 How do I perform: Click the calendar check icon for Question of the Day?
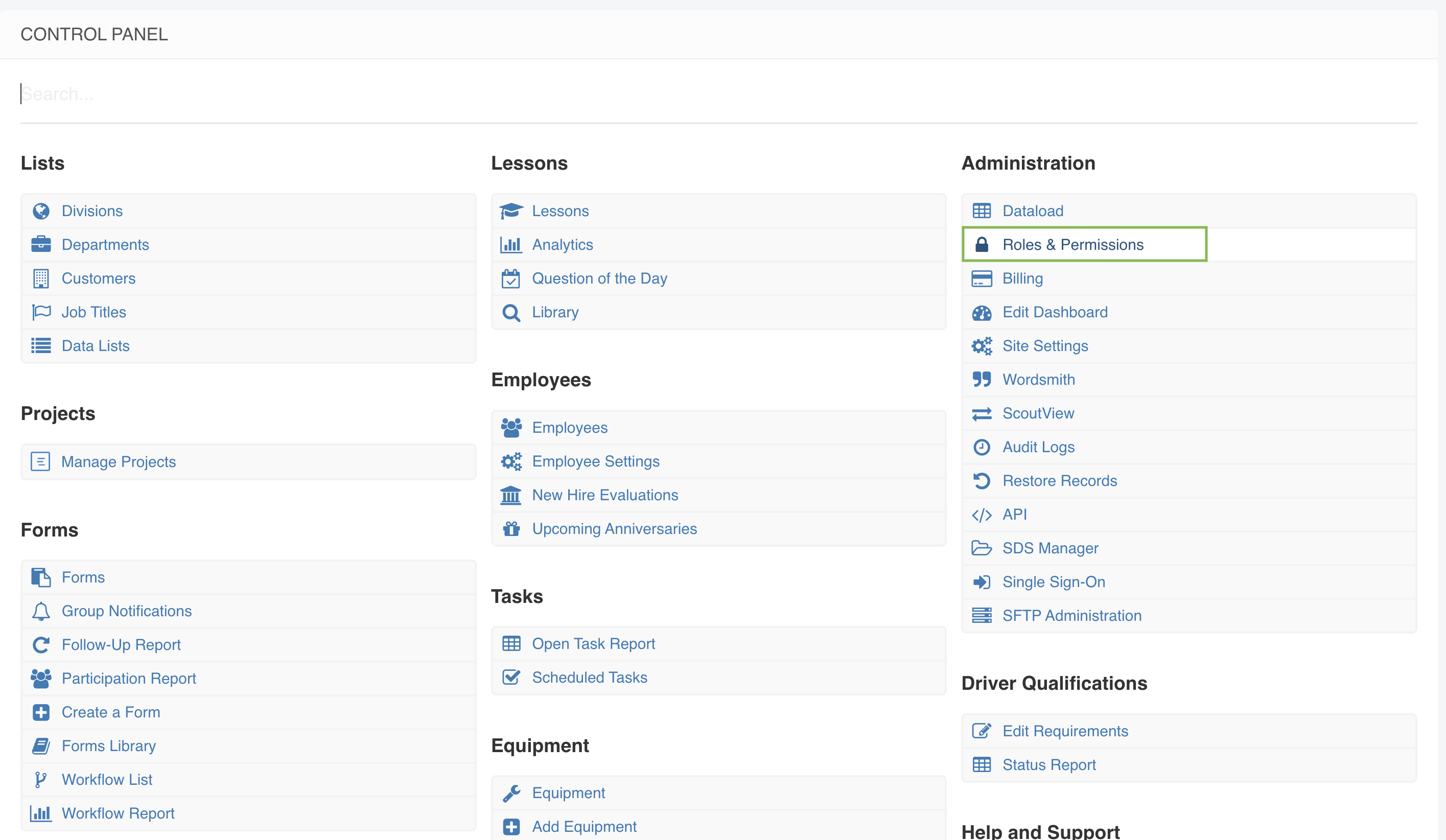510,278
